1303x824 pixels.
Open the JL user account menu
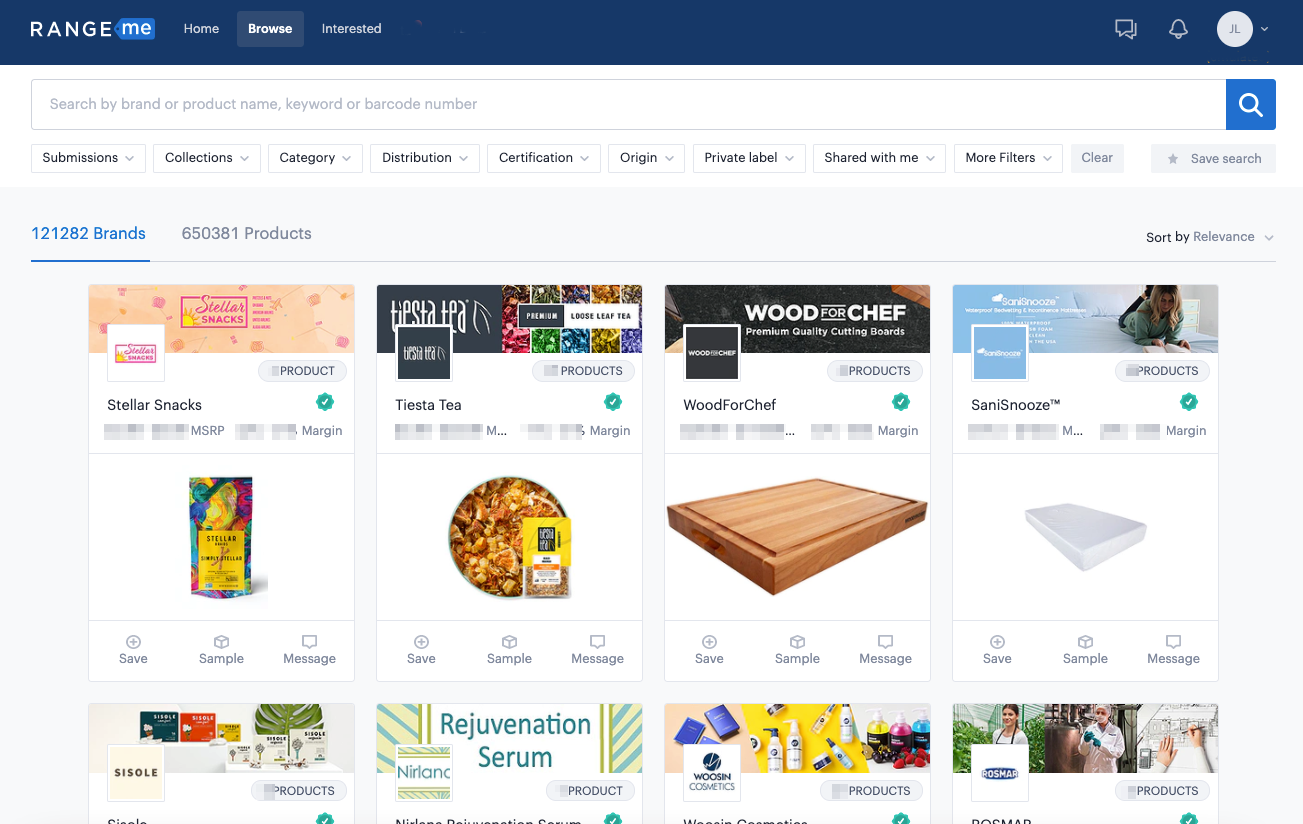pos(1242,29)
